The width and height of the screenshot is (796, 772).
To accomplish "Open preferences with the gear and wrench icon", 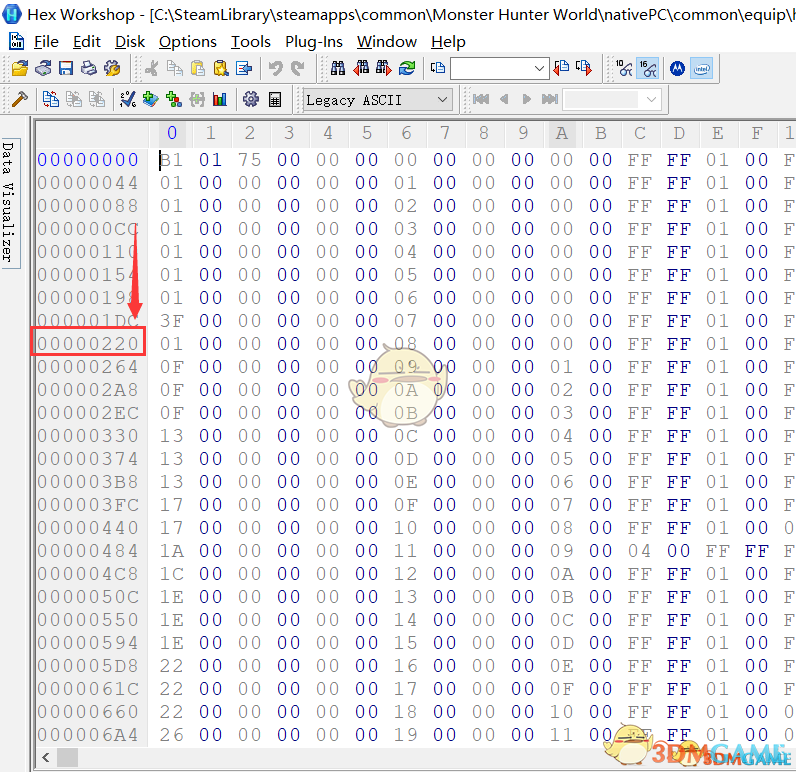I will tap(112, 68).
